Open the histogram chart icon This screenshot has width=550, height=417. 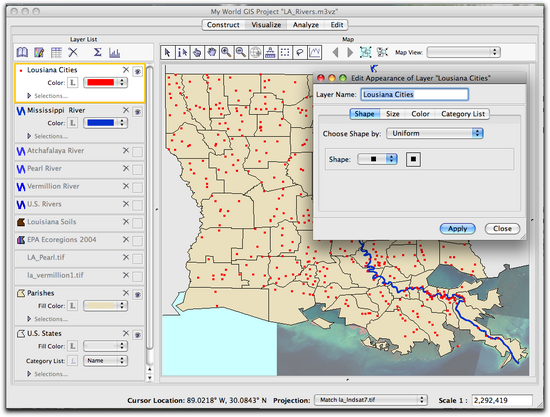tap(114, 53)
